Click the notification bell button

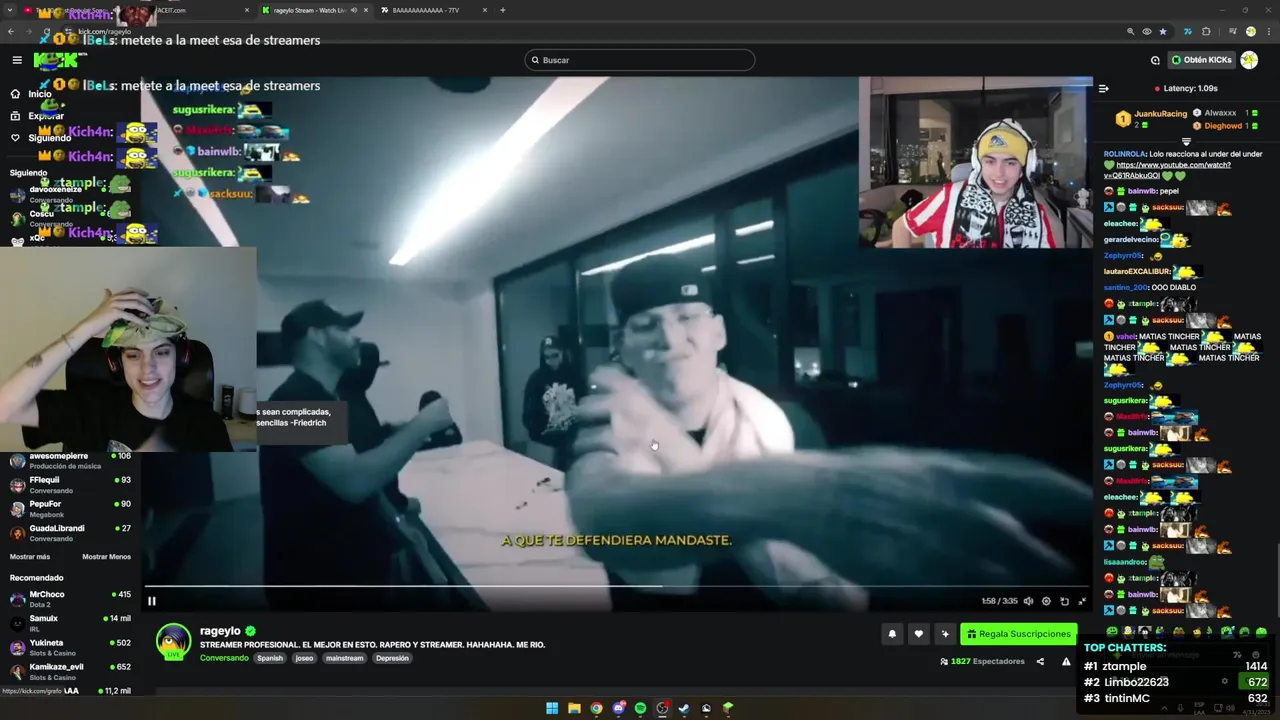coord(892,634)
